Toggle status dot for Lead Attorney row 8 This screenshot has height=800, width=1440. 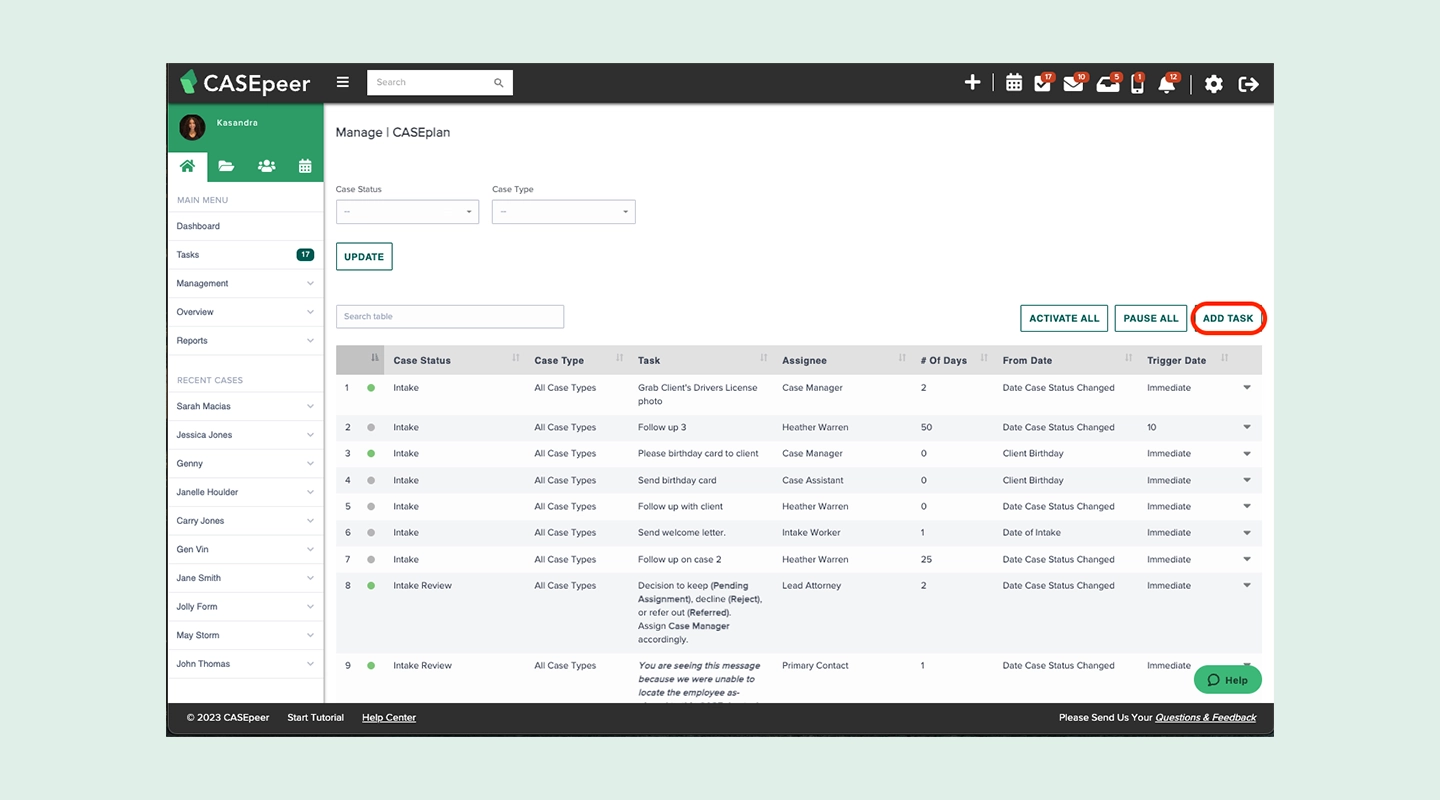coord(371,586)
